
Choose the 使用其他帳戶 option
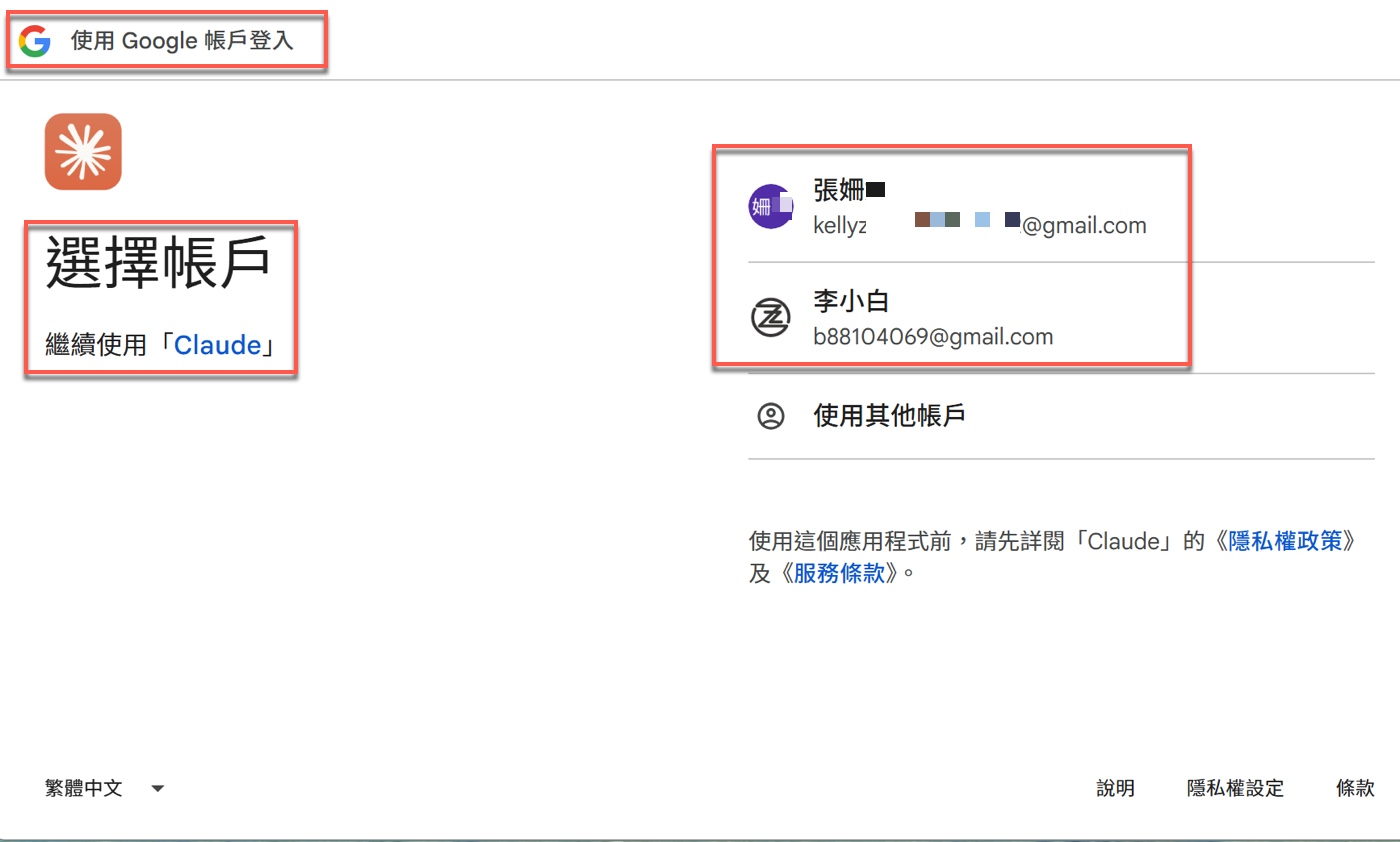[x=888, y=416]
